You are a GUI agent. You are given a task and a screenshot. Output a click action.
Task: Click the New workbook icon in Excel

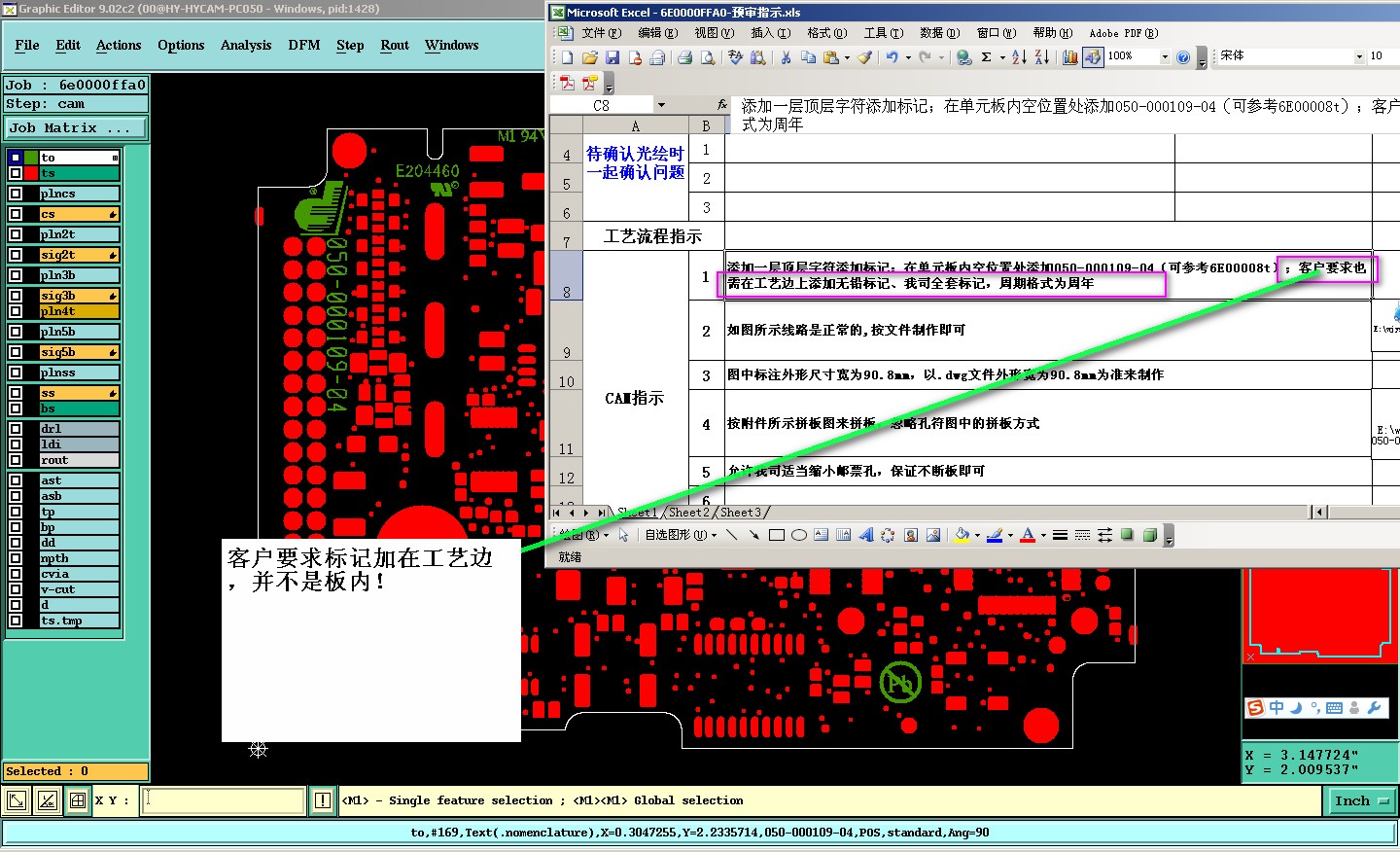coord(567,57)
